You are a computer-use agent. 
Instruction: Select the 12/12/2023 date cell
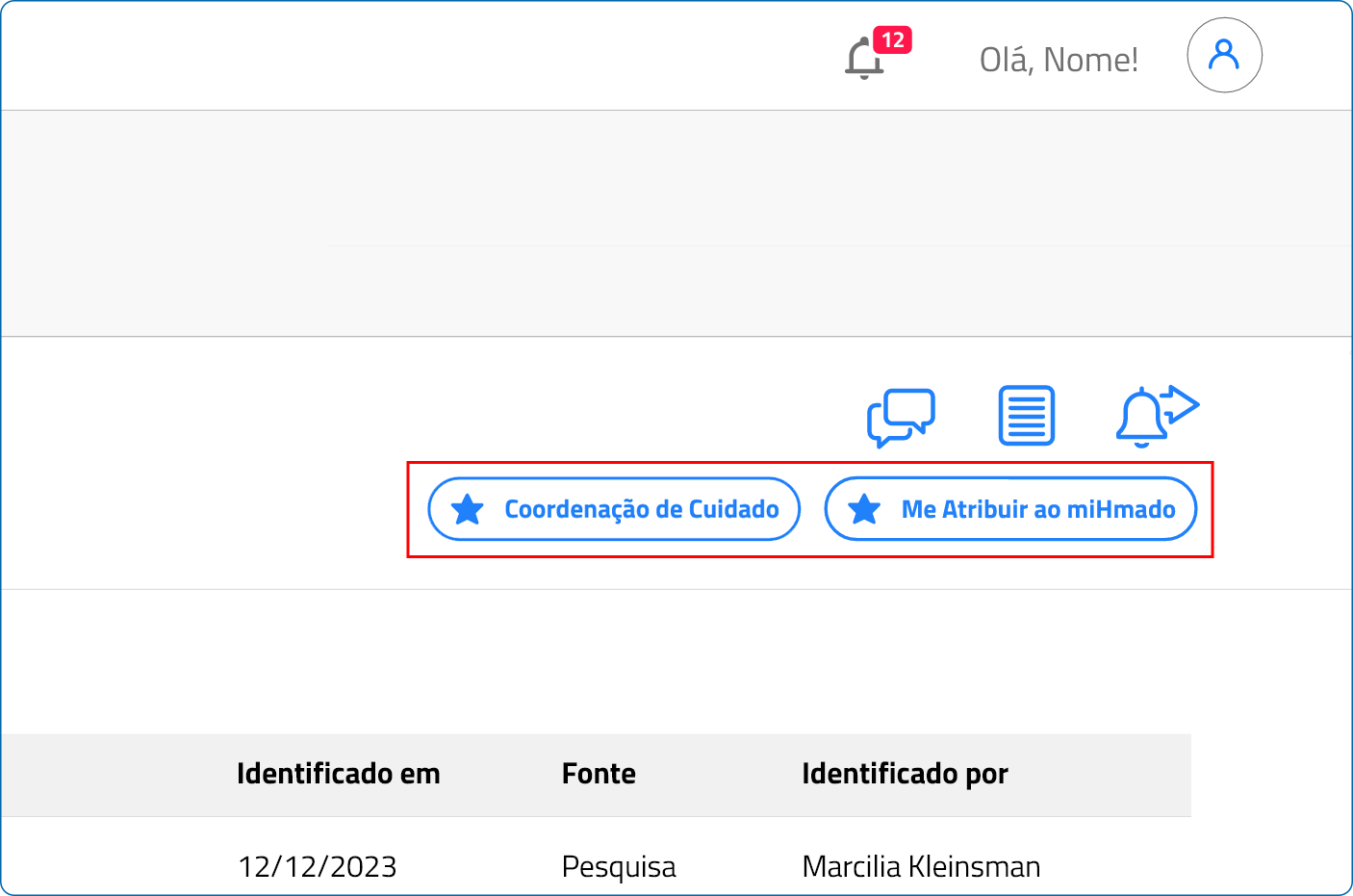click(x=318, y=866)
